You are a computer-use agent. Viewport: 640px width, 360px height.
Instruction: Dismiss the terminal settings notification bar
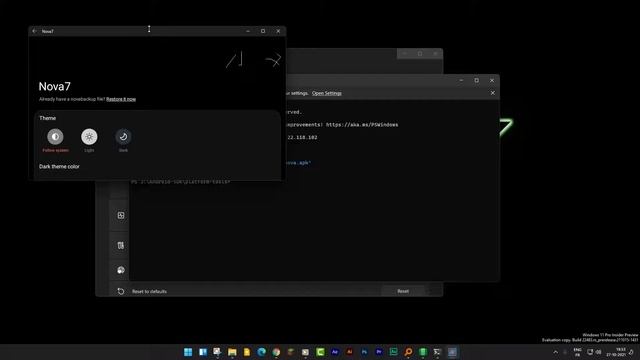(x=493, y=93)
